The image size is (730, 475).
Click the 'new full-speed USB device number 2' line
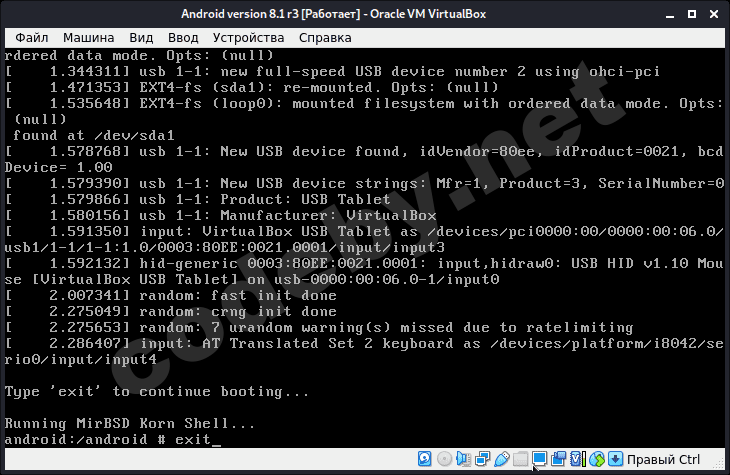tap(332, 71)
